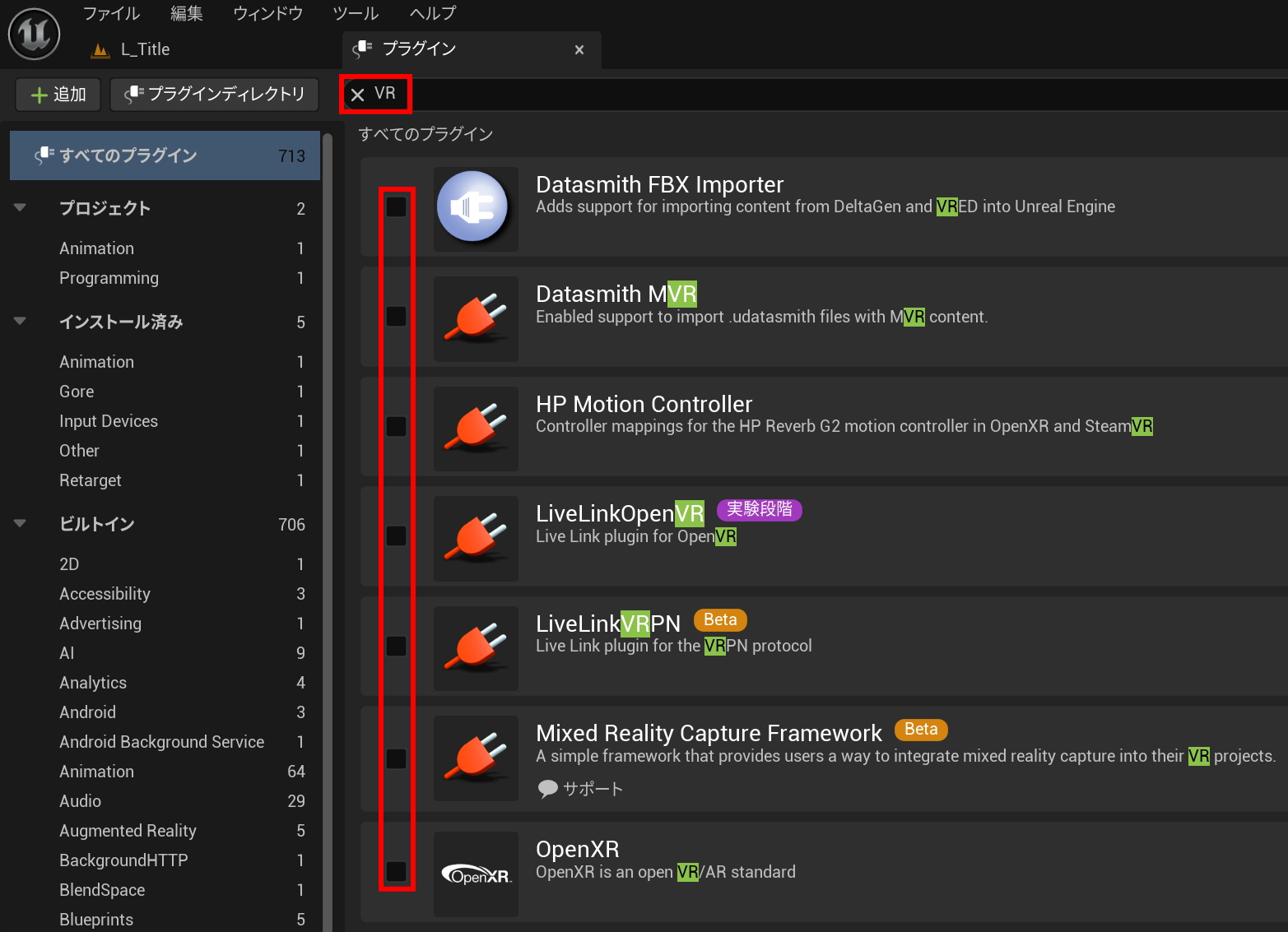
Task: Click the OpenXR plugin logo icon
Action: coord(476,874)
